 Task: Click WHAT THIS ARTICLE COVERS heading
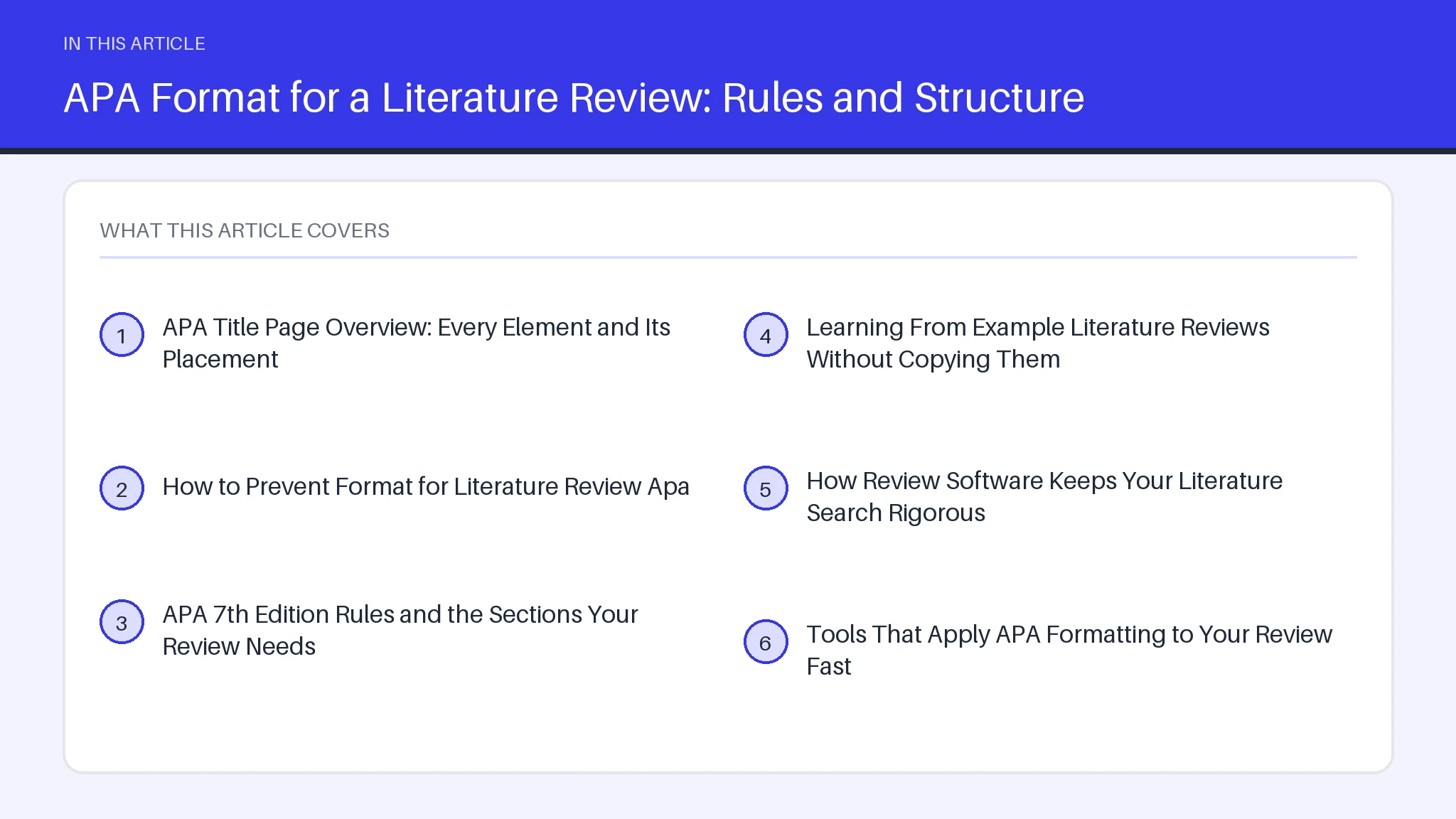click(245, 230)
